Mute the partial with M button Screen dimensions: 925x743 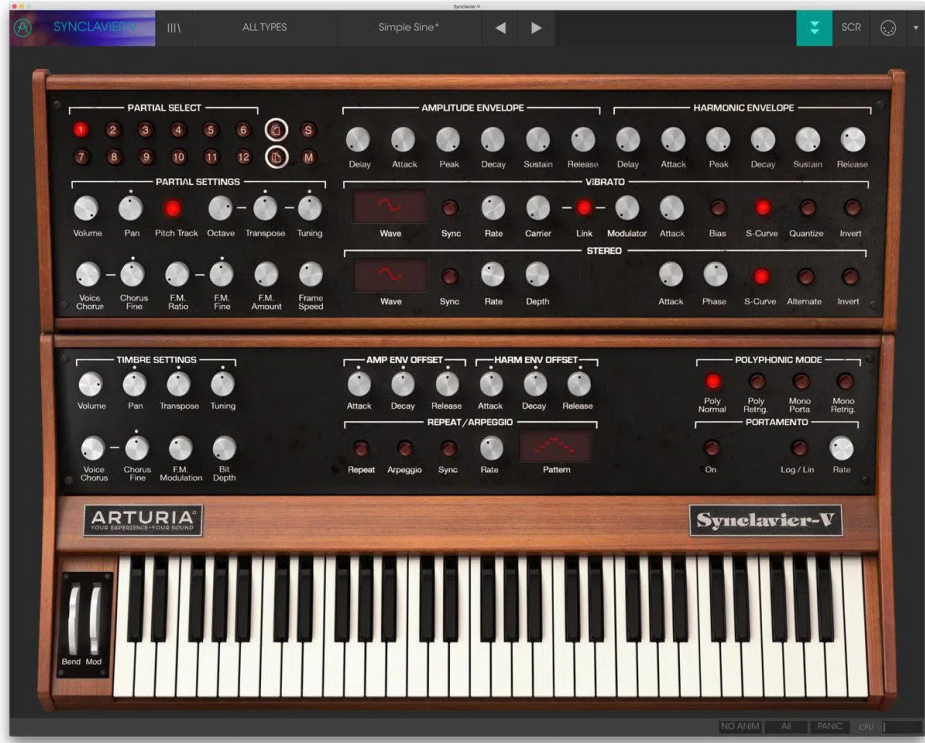point(308,157)
